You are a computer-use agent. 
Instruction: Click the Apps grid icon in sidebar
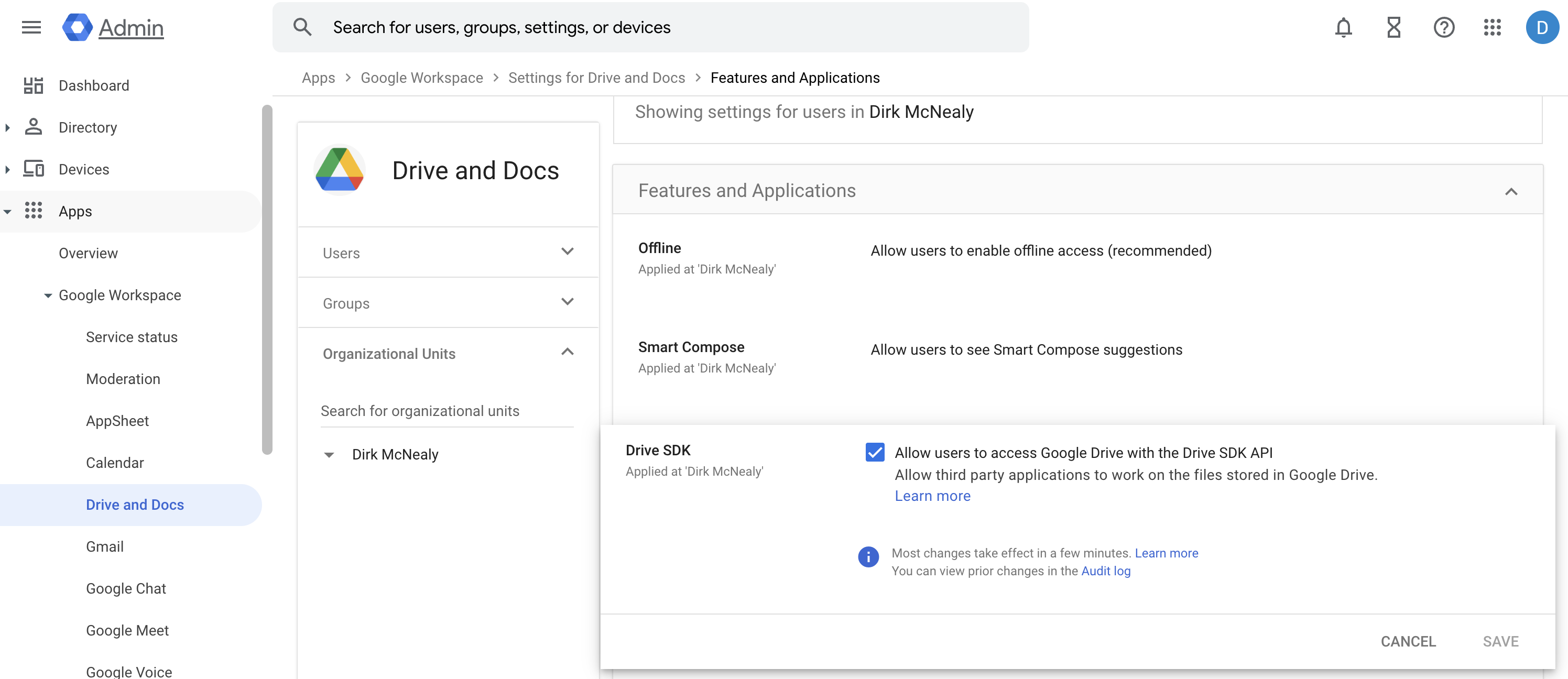point(34,211)
